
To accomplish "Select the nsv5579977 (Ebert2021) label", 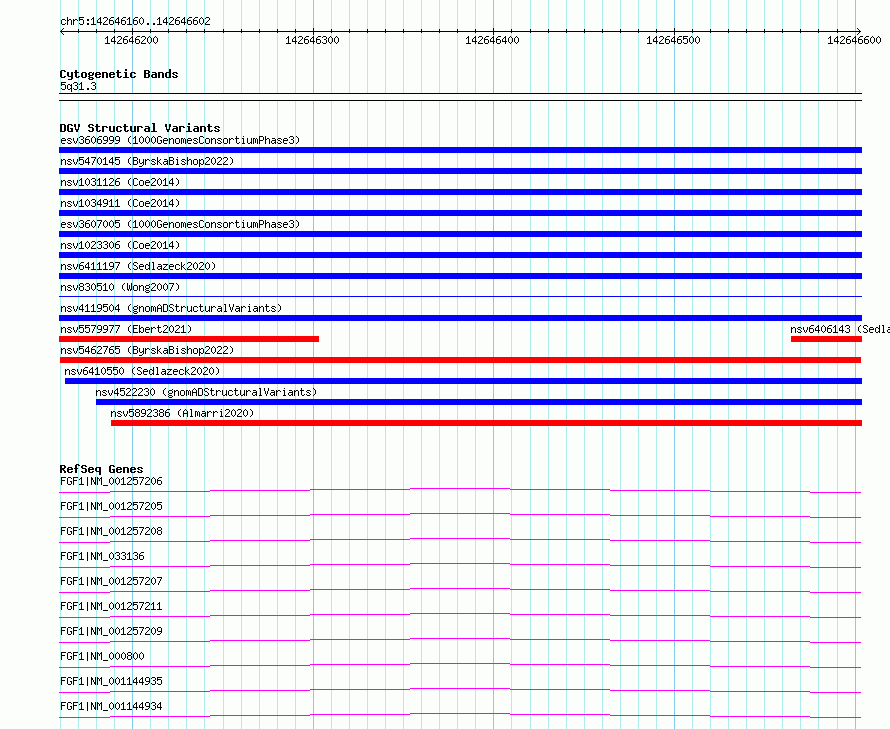I will point(126,329).
